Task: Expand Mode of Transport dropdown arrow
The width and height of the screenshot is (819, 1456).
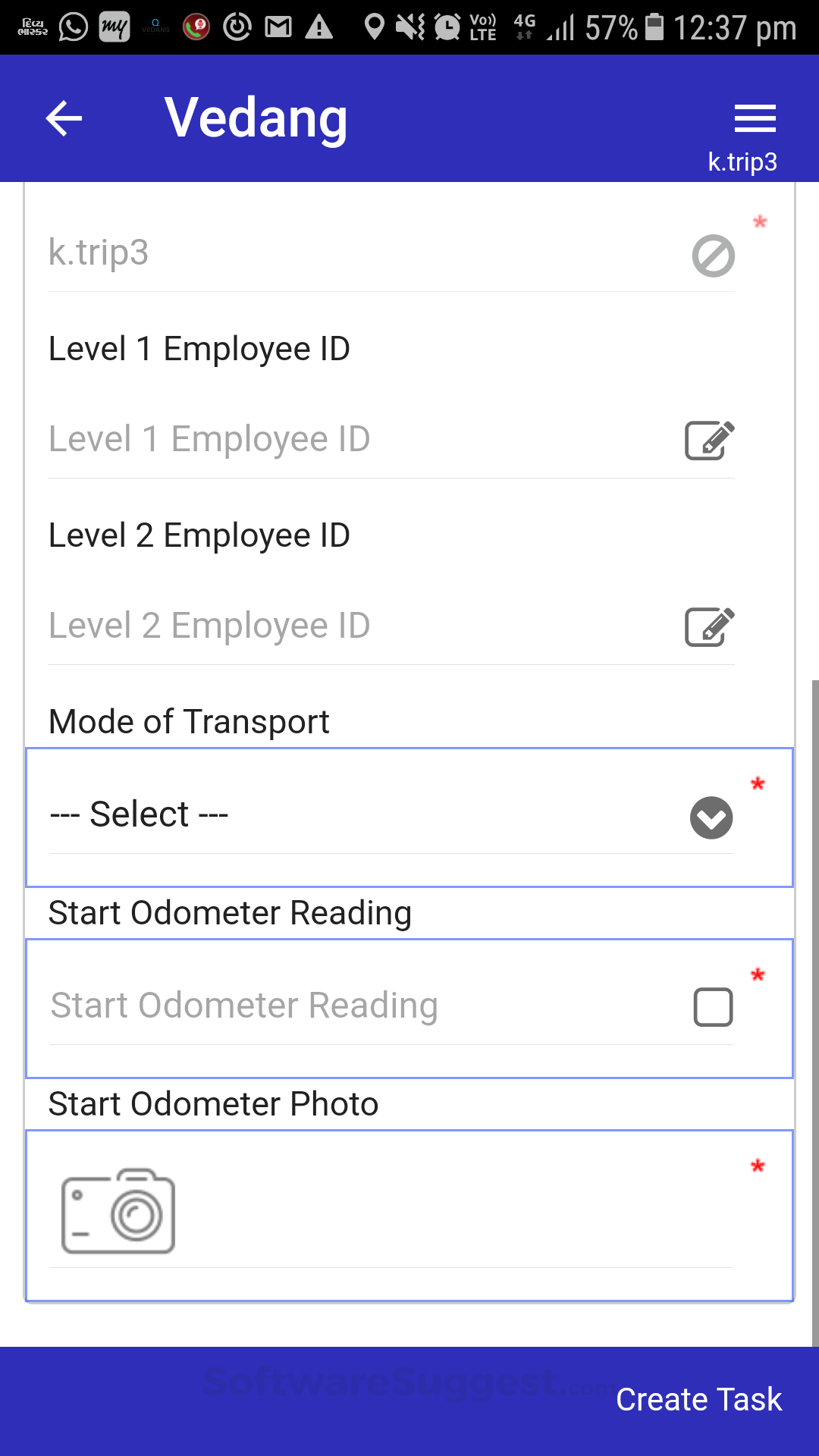Action: click(711, 818)
